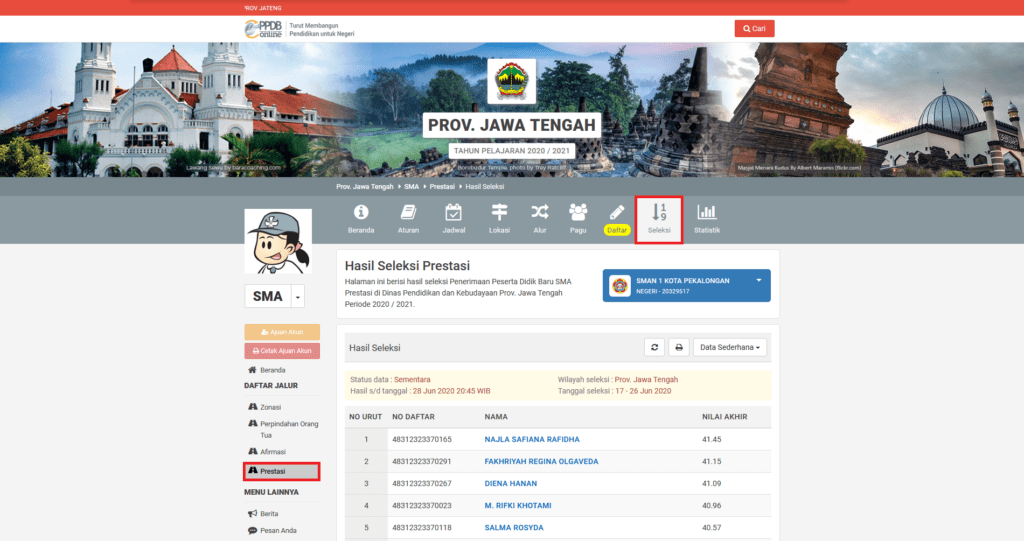Click the Cari search button

tap(754, 29)
